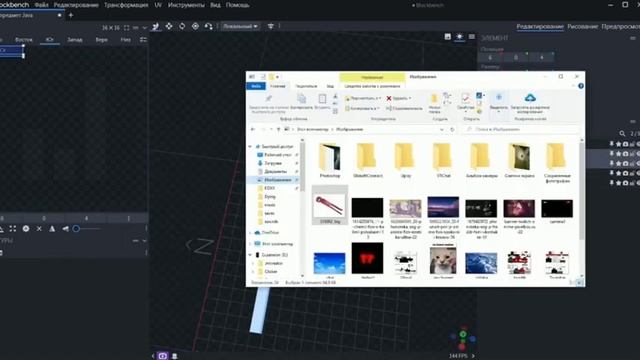This screenshot has width=640, height=360.
Task: Select the red butterfly thumbnail on black background
Action: tap(367, 259)
